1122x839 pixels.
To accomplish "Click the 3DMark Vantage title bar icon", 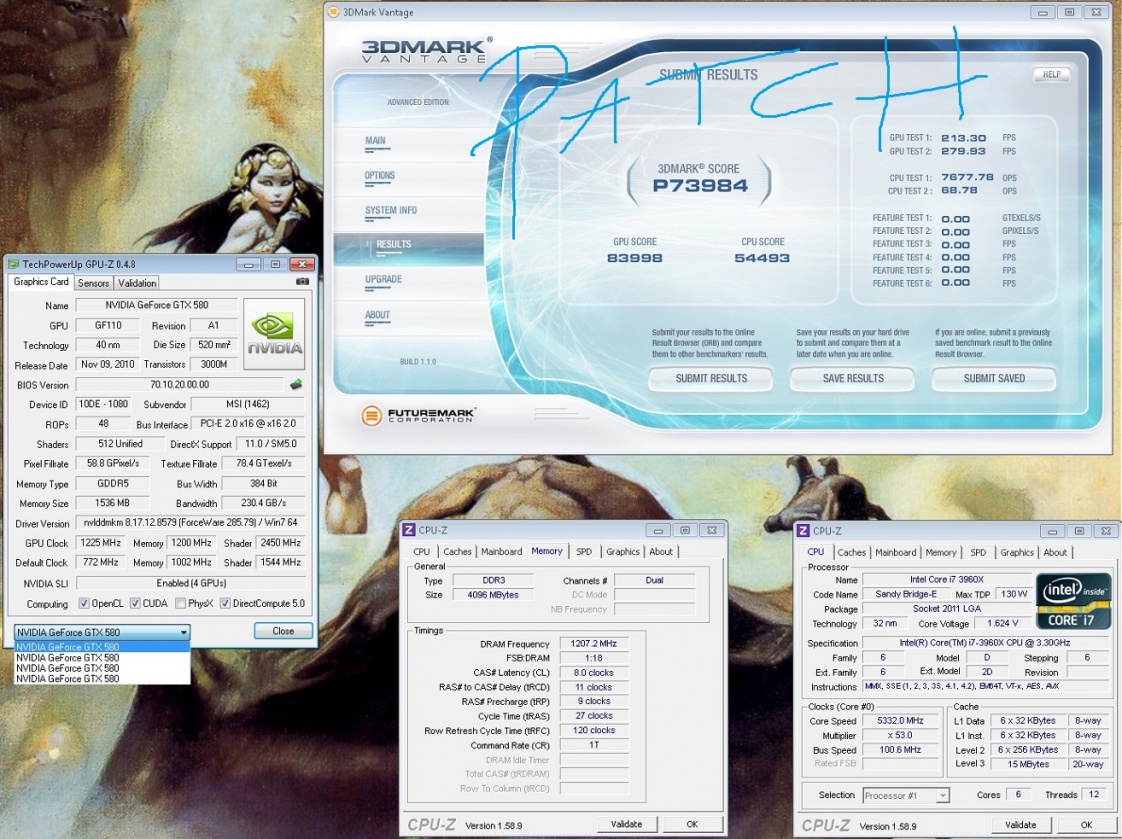I will [x=335, y=12].
